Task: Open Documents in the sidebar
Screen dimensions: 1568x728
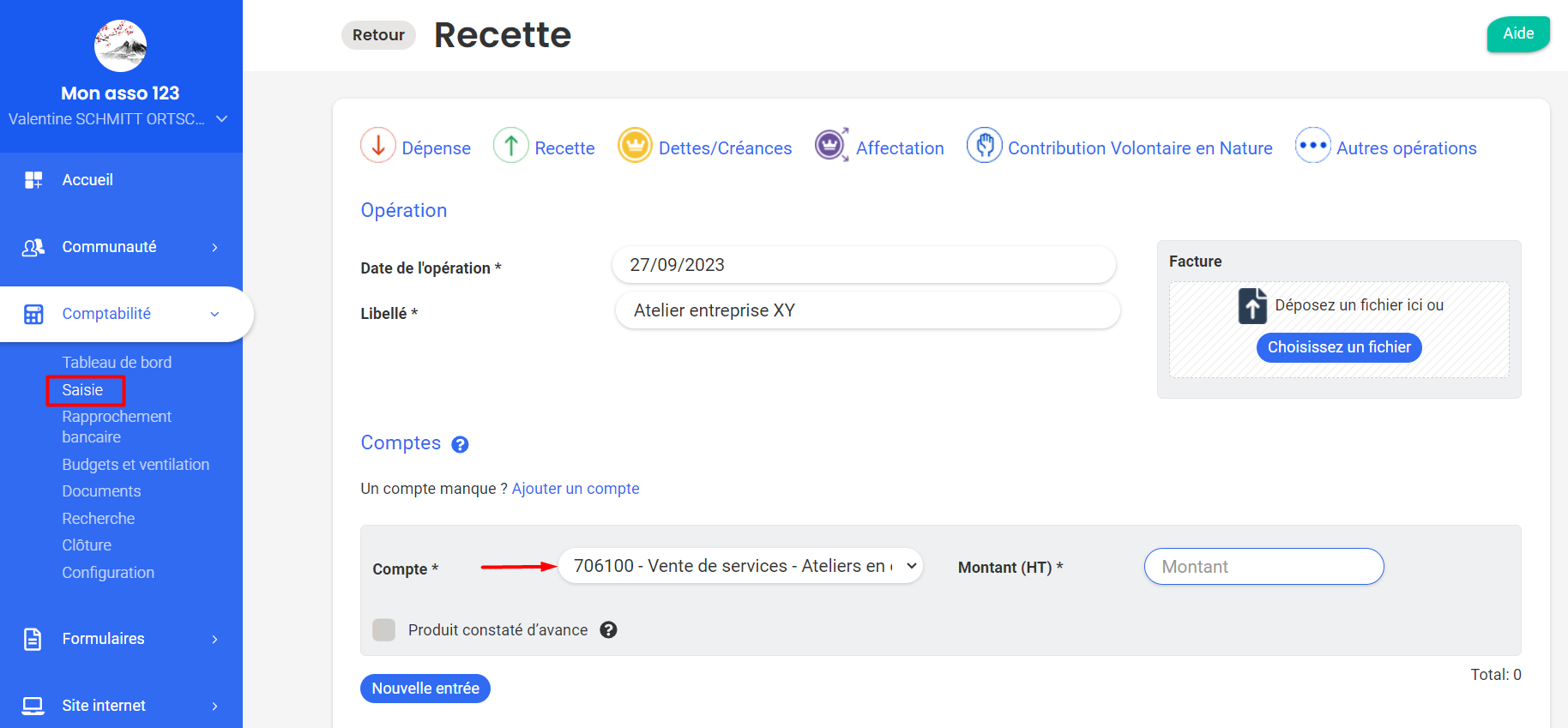Action: pos(101,491)
